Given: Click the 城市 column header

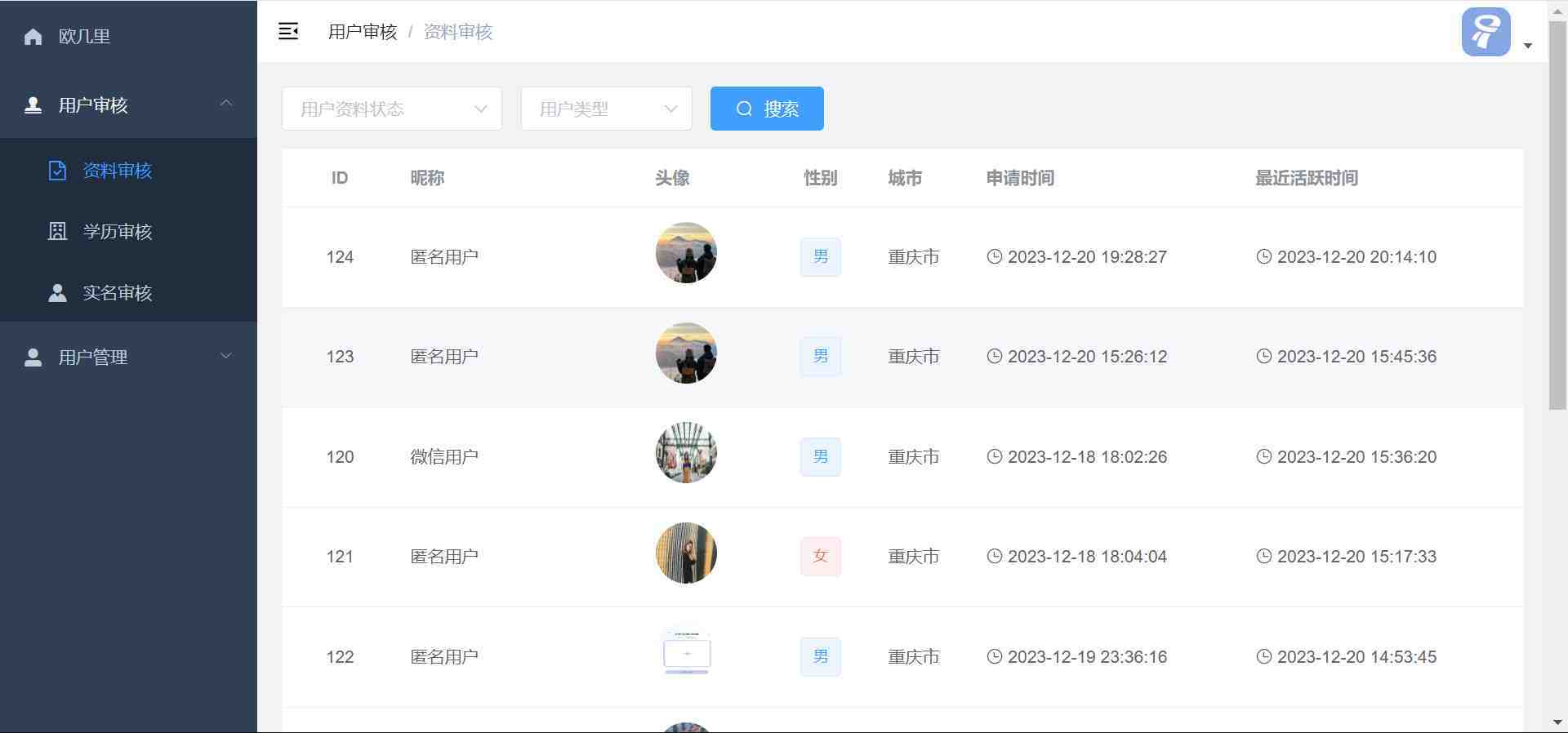Looking at the screenshot, I should pyautogui.click(x=905, y=178).
